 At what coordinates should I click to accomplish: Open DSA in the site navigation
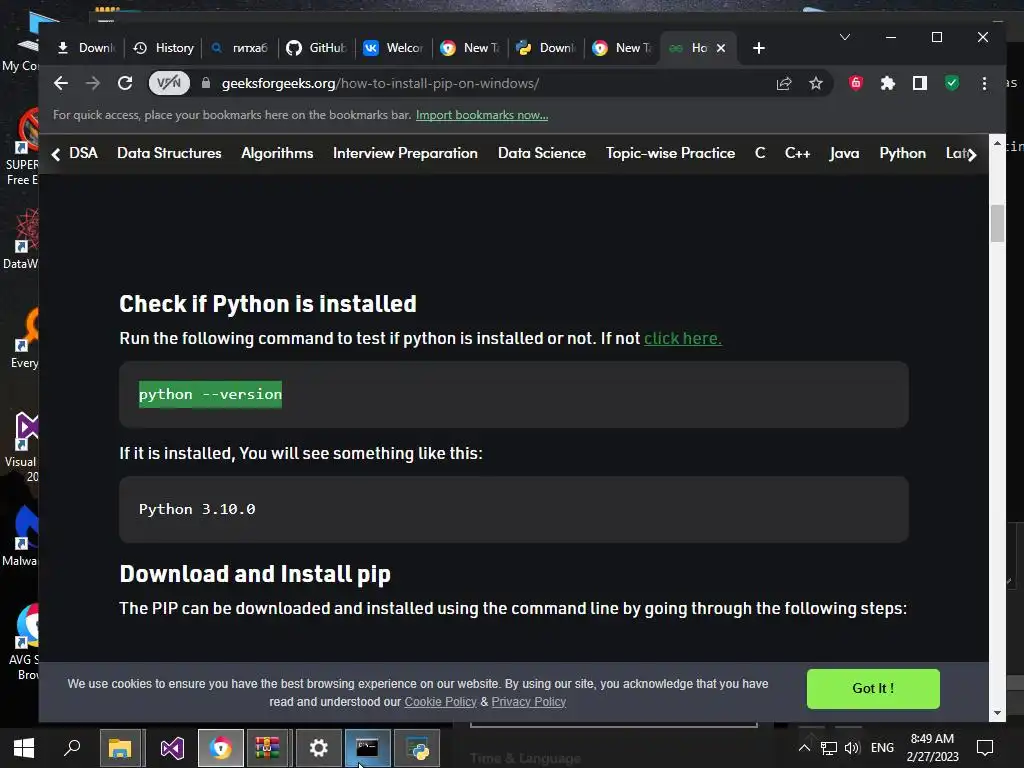(x=84, y=153)
